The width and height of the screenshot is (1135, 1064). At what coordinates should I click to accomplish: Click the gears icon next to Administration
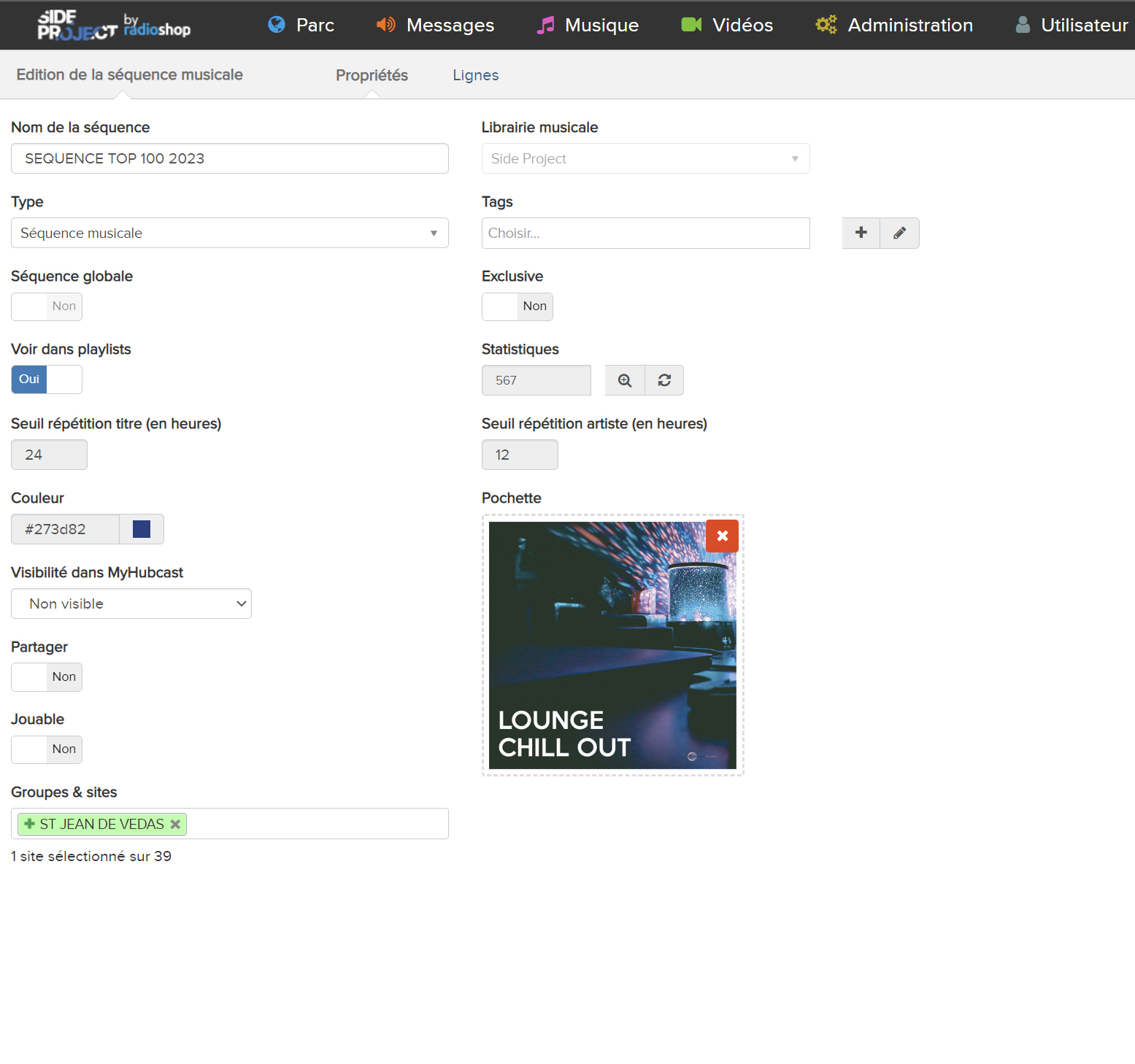tap(826, 25)
